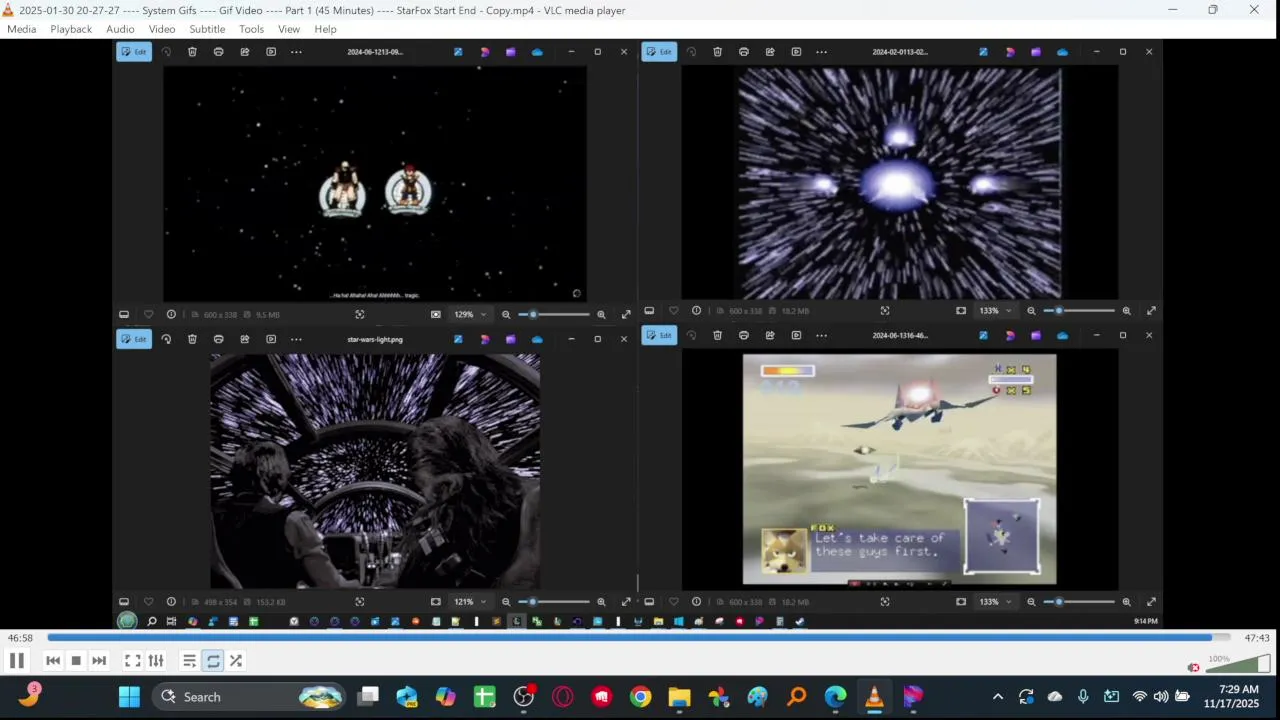Skip to previous media in VLC
This screenshot has height=720, width=1280.
click(x=53, y=661)
